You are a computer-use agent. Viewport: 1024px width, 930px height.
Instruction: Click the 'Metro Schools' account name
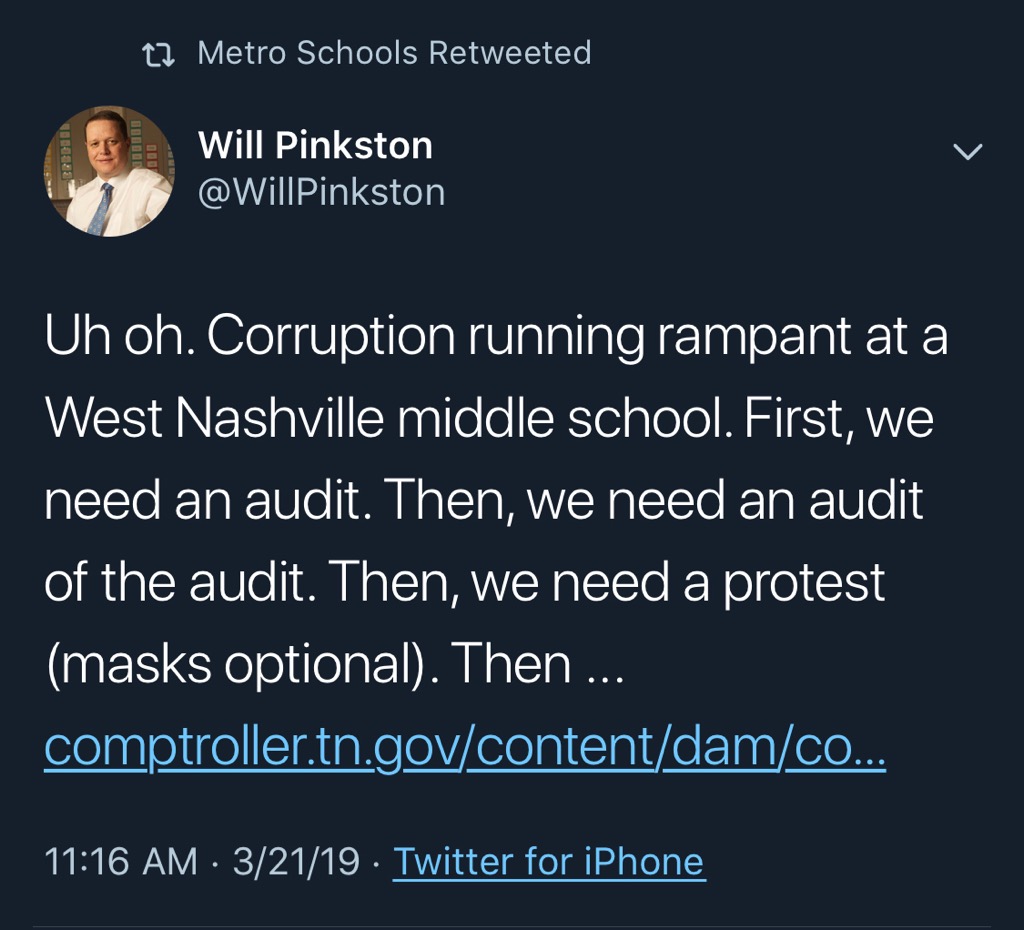308,53
